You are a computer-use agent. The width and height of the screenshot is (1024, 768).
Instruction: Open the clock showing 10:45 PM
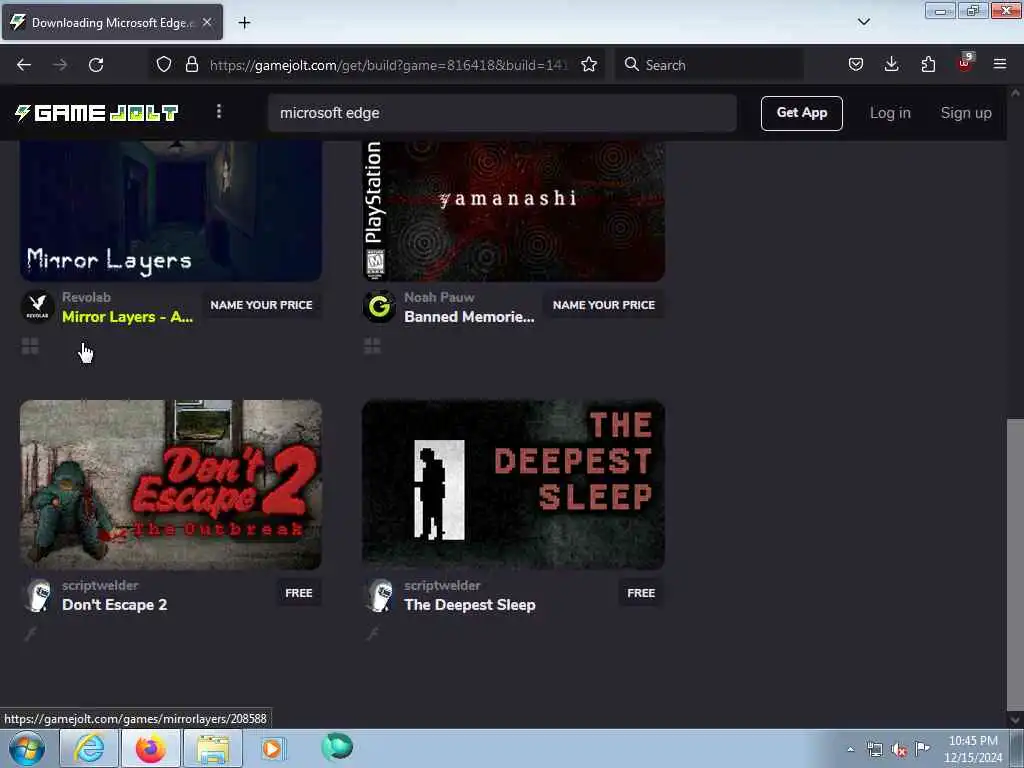pyautogui.click(x=973, y=749)
